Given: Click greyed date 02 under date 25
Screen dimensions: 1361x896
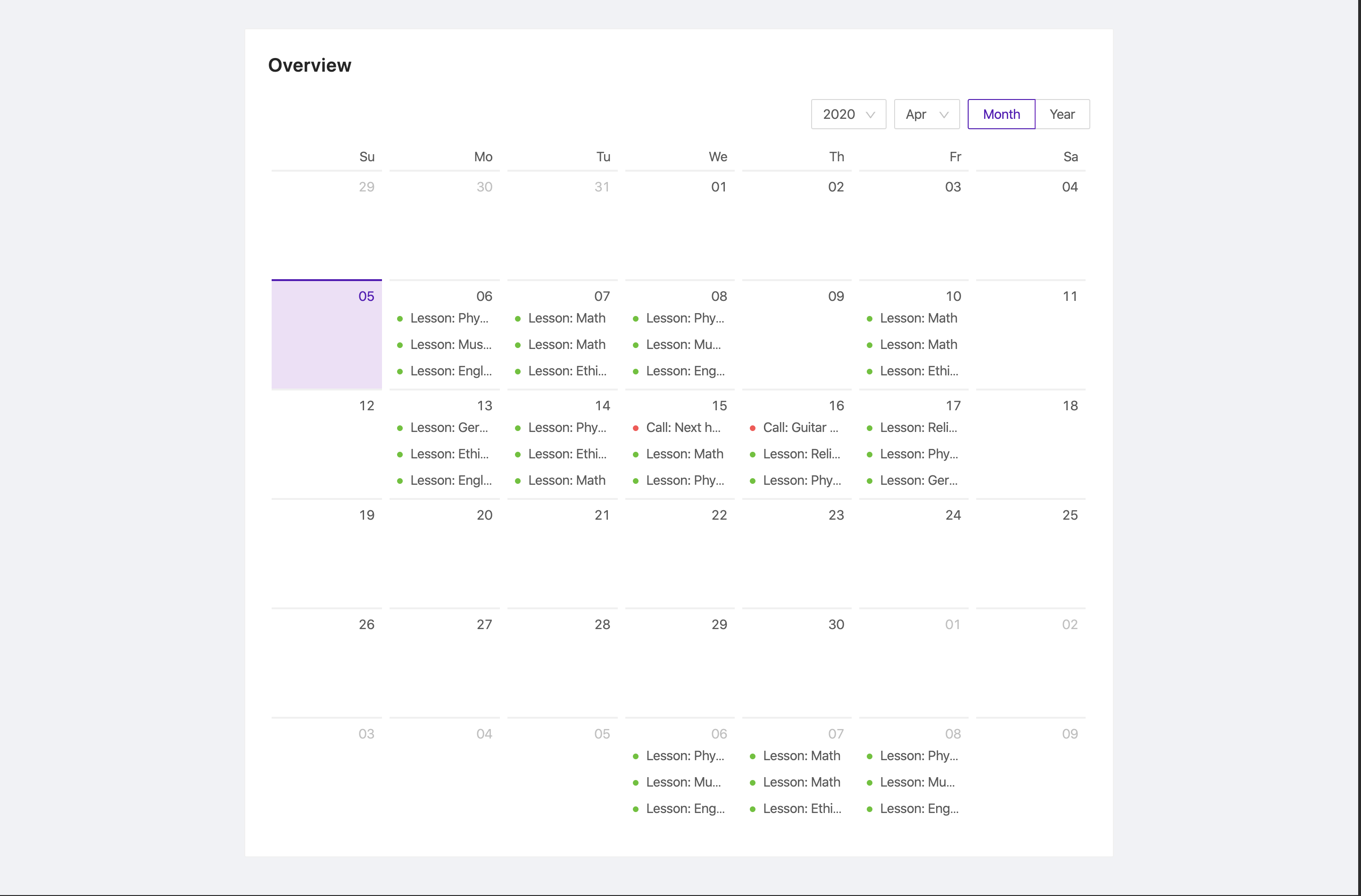Looking at the screenshot, I should [x=1030, y=663].
